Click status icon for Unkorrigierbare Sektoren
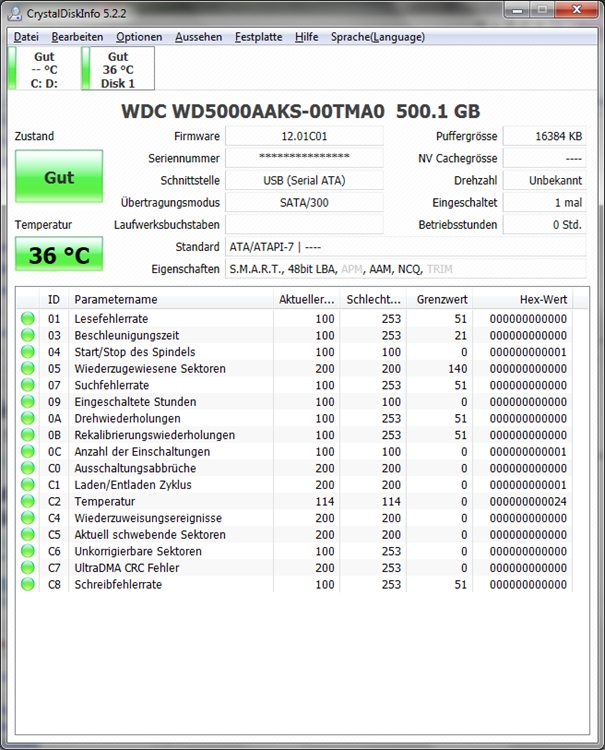The width and height of the screenshot is (605, 750). click(28, 551)
